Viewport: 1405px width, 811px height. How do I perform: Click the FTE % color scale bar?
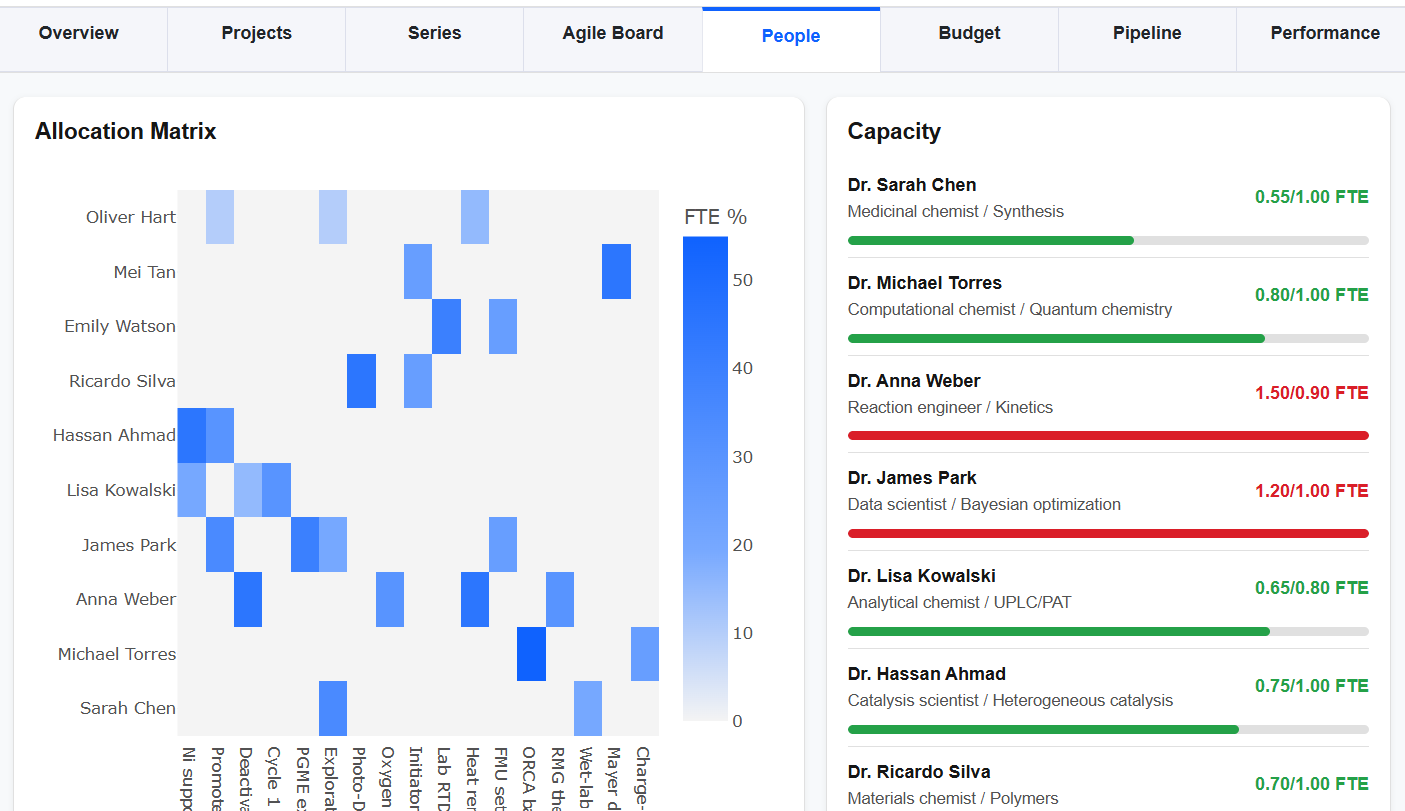point(705,478)
